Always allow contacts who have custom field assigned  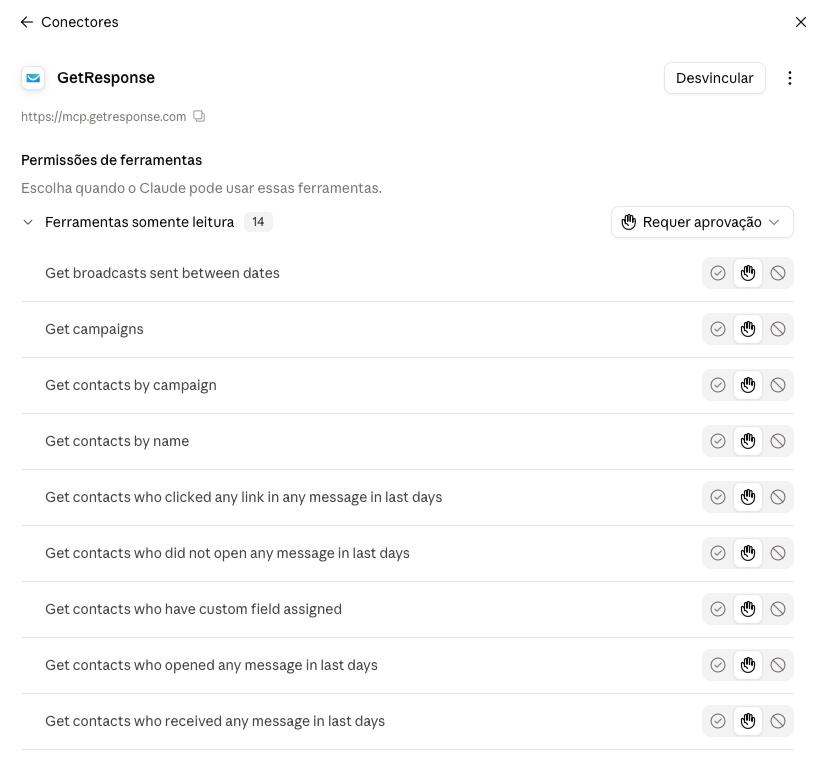[x=718, y=609]
